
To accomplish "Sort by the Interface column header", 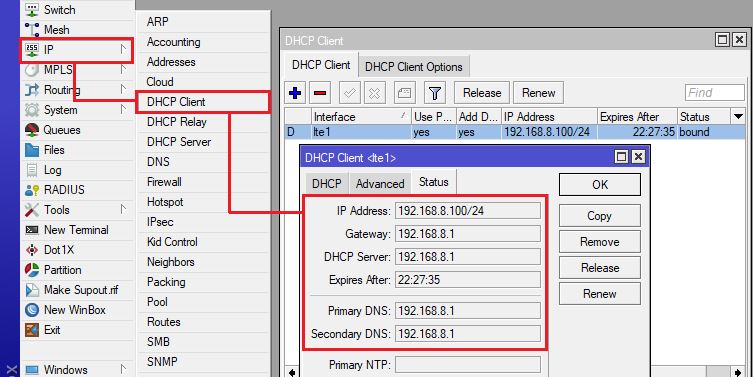I will pyautogui.click(x=361, y=117).
